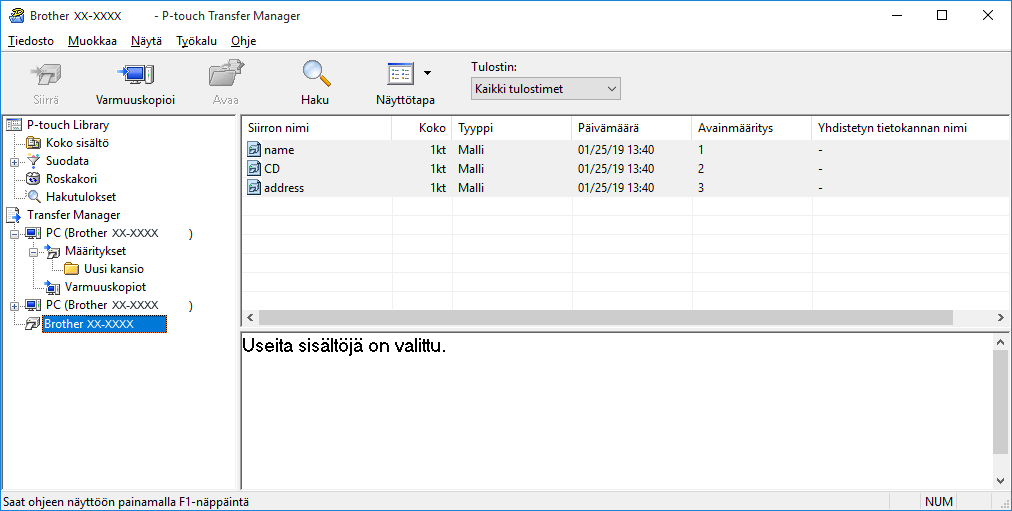Viewport: 1012px width, 511px height.
Task: Select the row named name
Action: (624, 150)
